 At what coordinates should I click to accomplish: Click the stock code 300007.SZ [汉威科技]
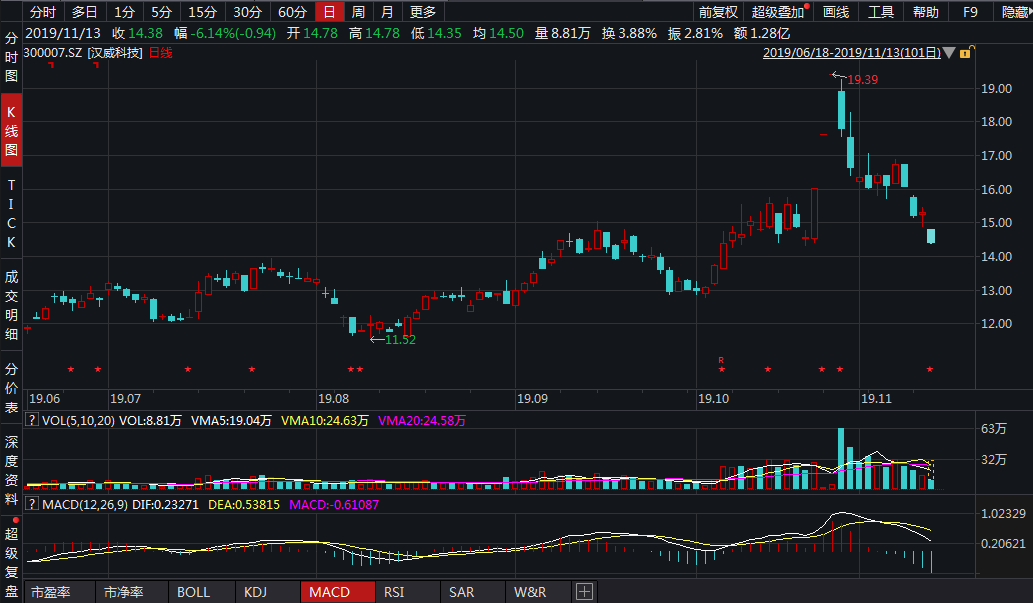[x=83, y=53]
